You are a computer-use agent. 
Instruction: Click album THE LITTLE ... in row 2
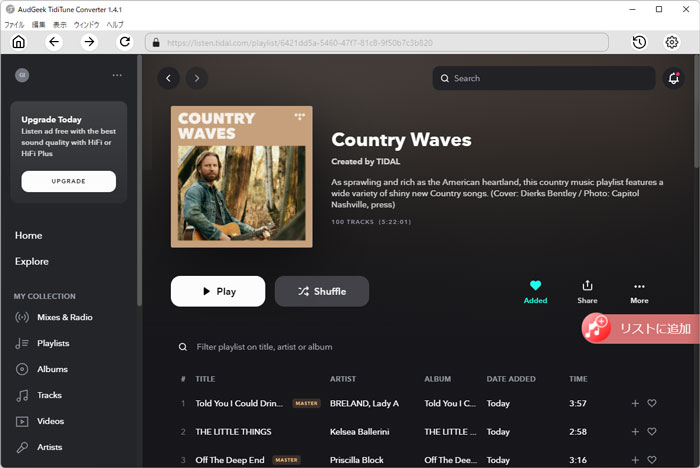click(450, 432)
